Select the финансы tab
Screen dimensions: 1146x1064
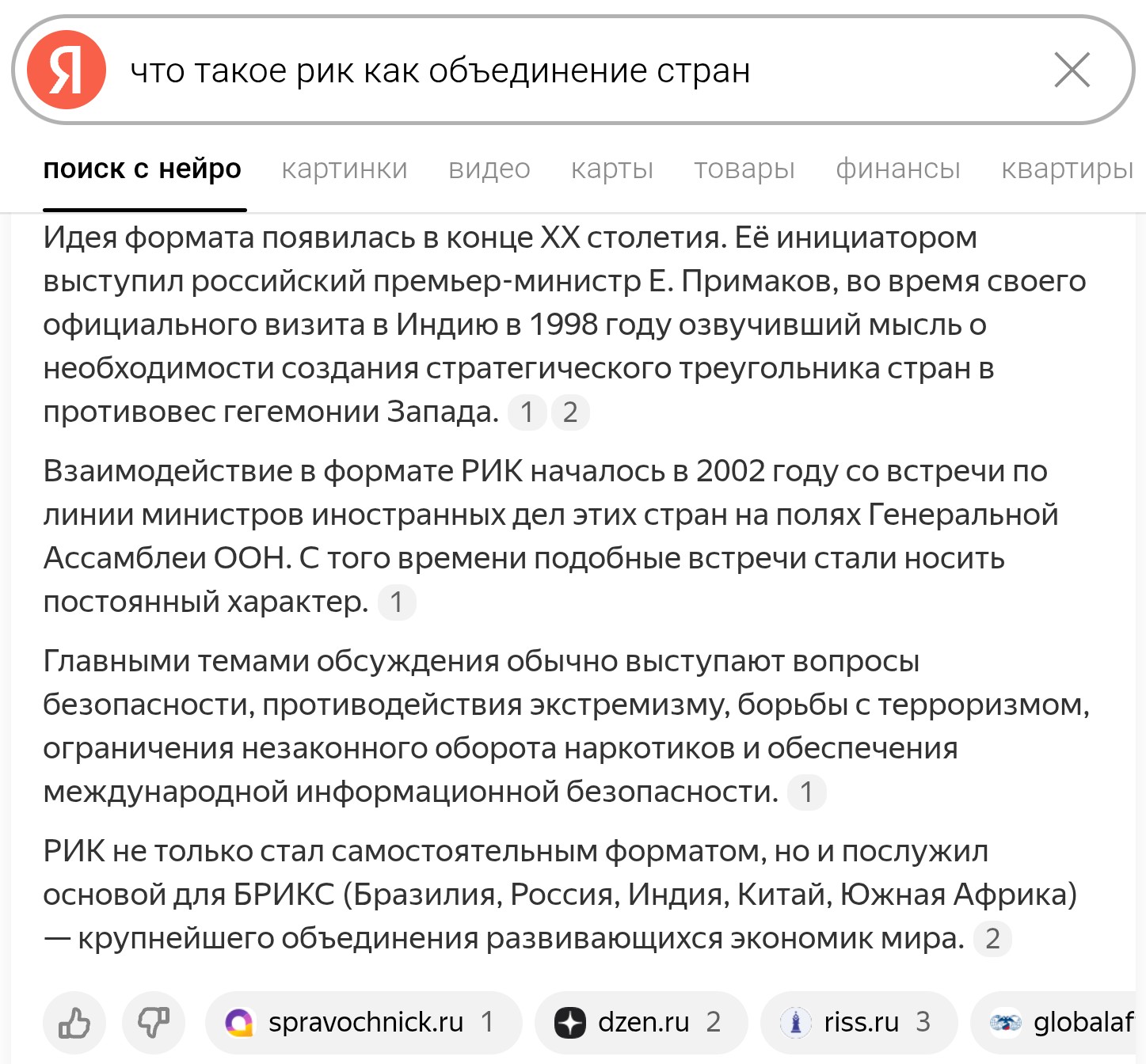point(898,169)
